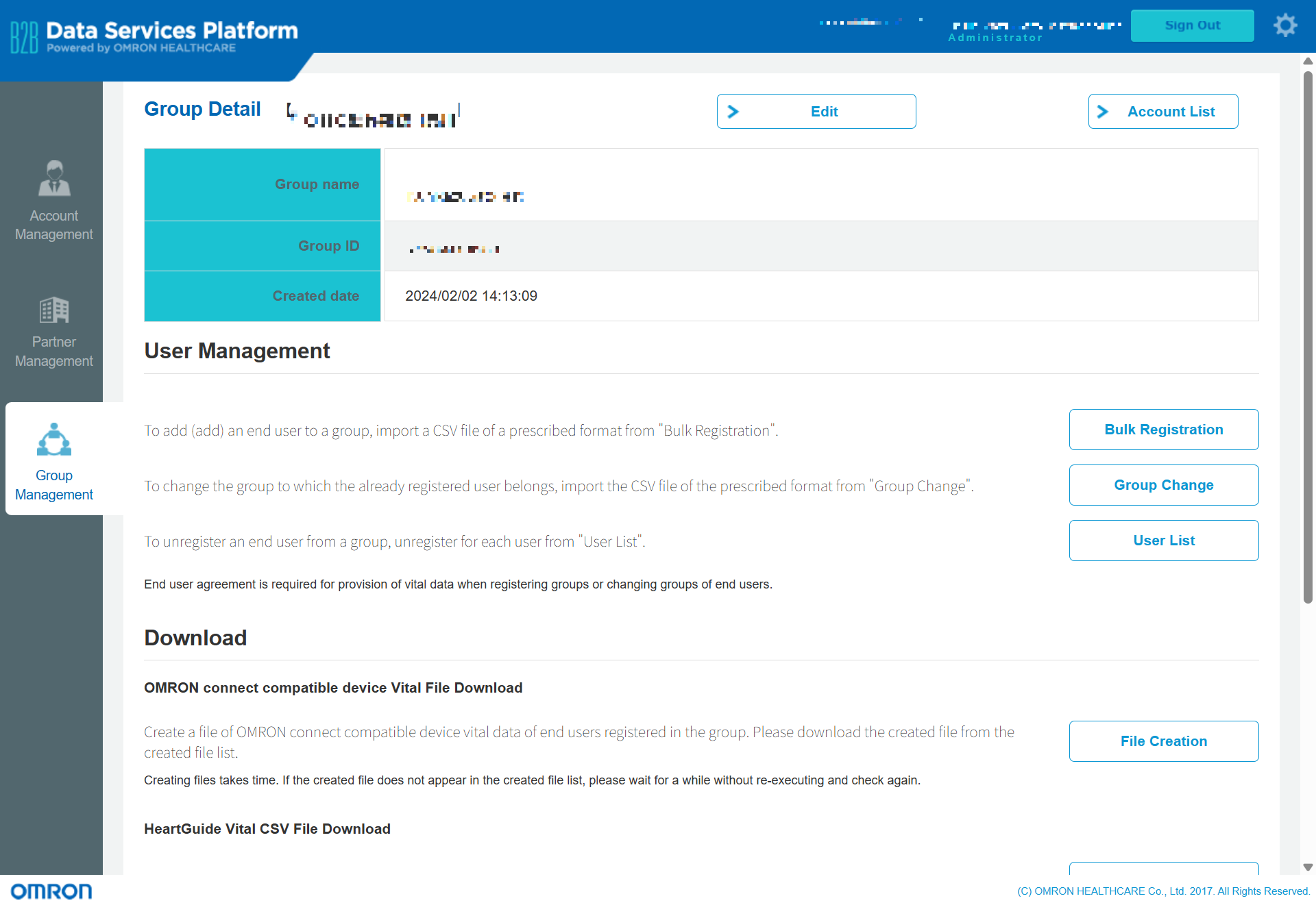Sign out of the platform
The height and width of the screenshot is (905, 1316).
(x=1192, y=25)
